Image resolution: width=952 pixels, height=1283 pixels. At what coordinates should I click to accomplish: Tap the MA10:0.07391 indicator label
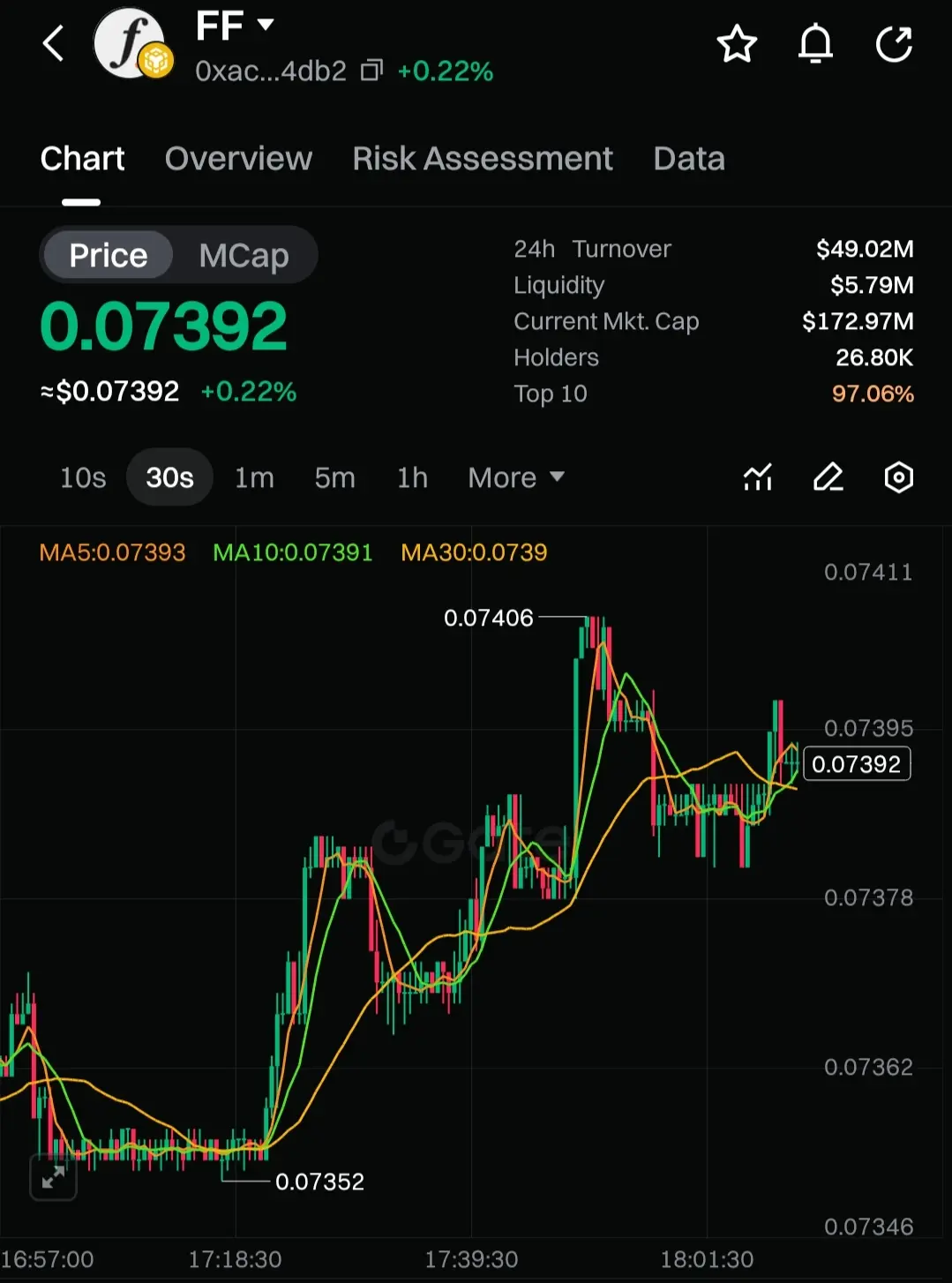pyautogui.click(x=293, y=552)
